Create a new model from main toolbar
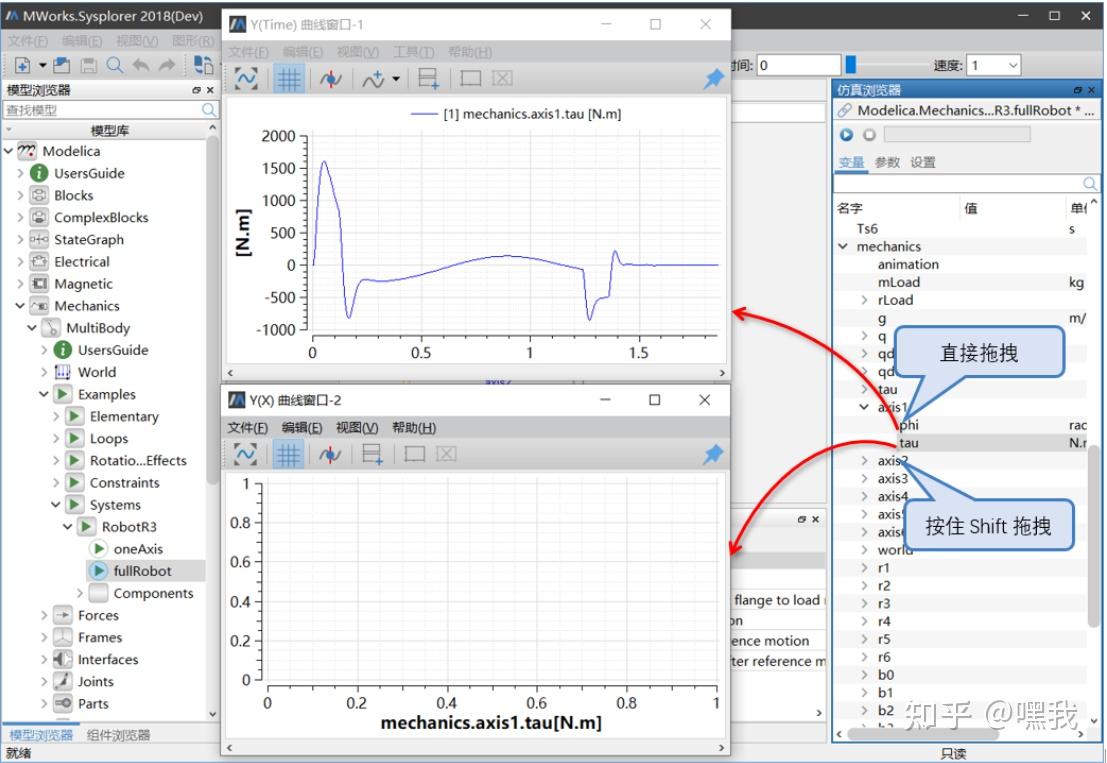 click(x=23, y=66)
